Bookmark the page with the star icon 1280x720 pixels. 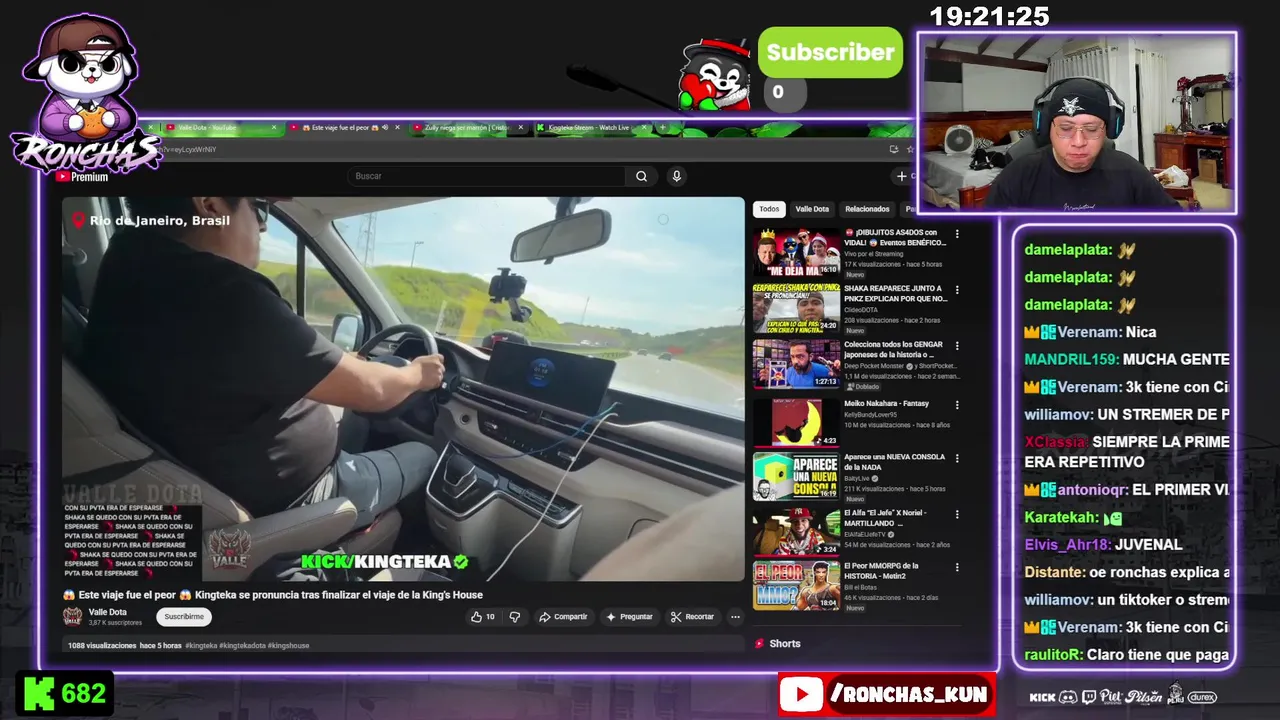click(909, 149)
